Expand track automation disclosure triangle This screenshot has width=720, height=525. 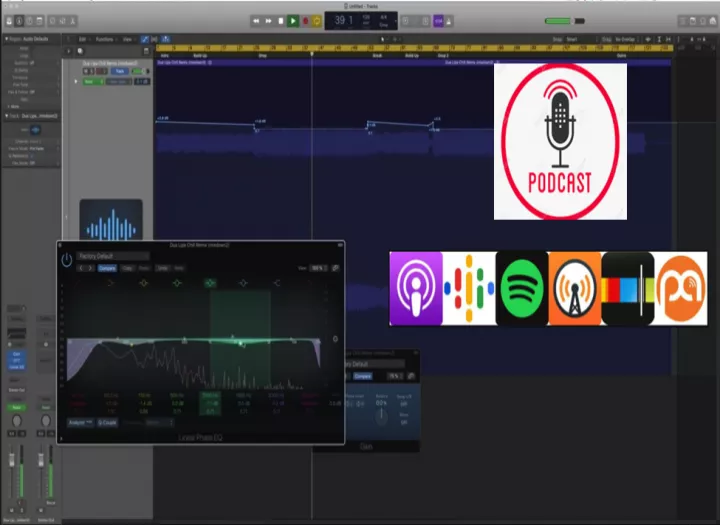[76, 81]
